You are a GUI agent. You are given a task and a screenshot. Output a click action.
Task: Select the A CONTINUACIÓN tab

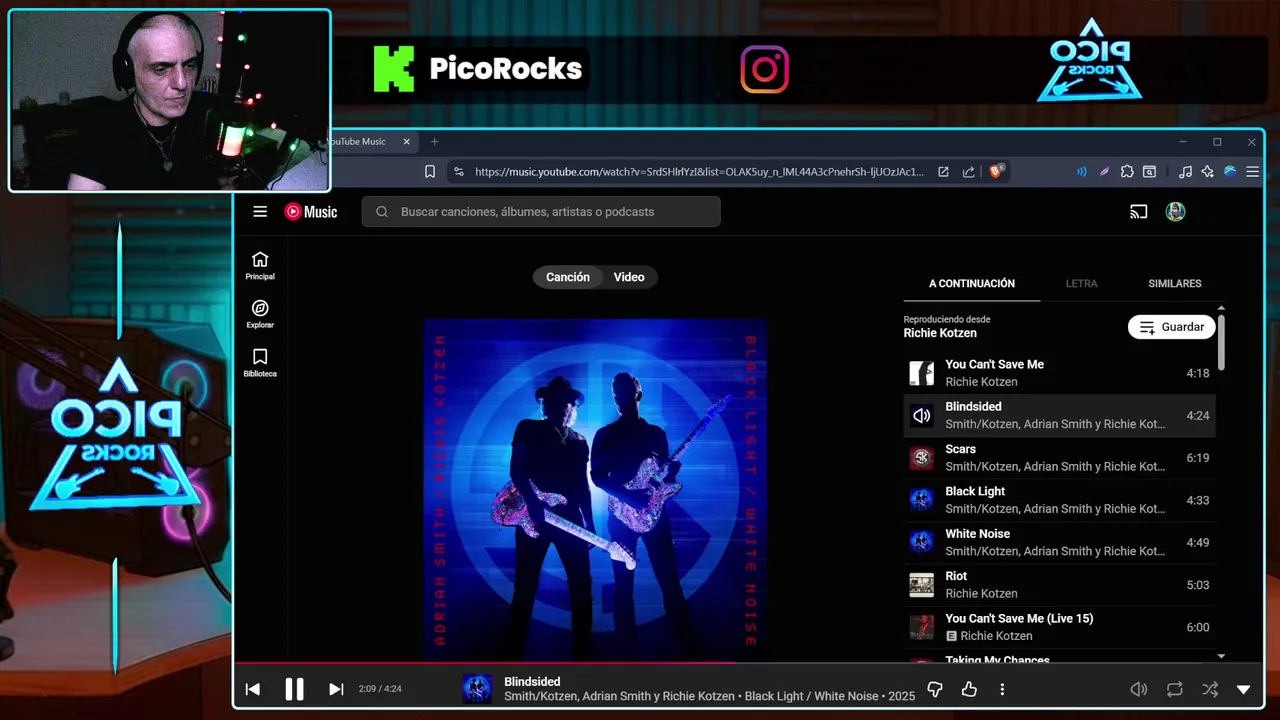(x=972, y=284)
